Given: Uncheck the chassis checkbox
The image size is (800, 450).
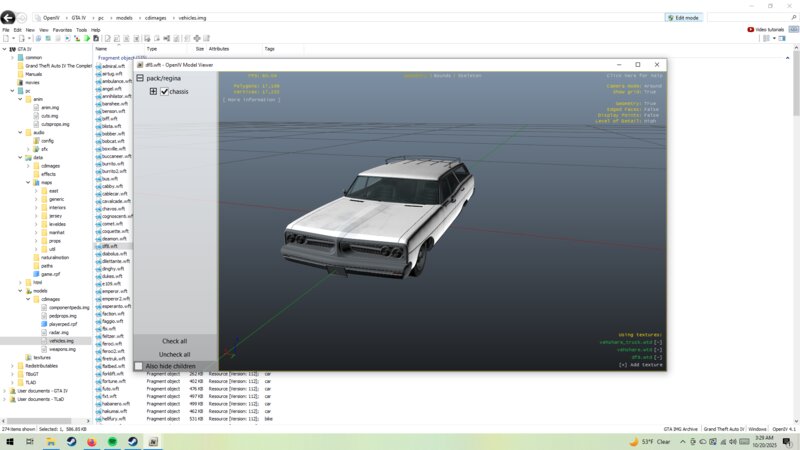Looking at the screenshot, I should pos(165,91).
